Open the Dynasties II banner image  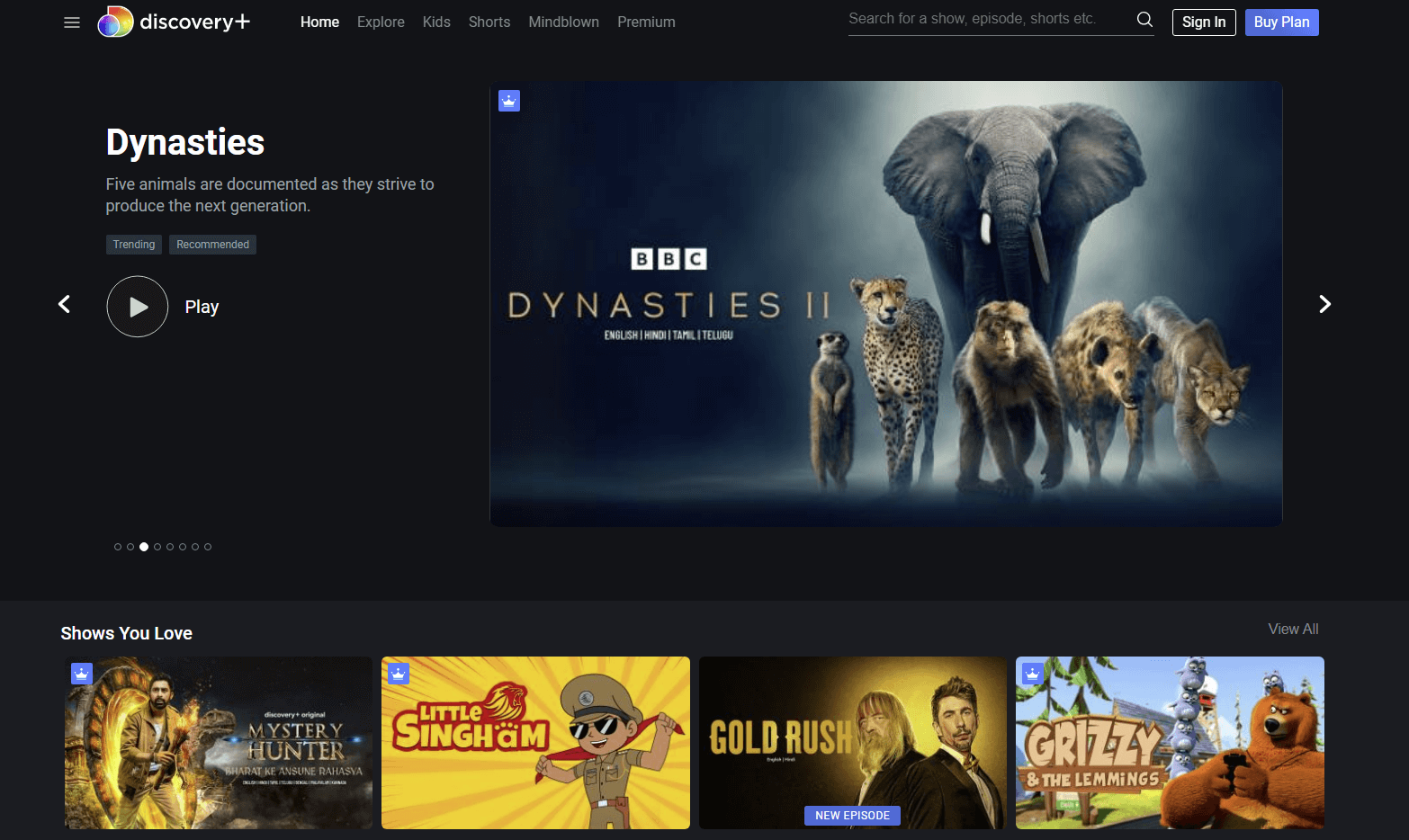[x=886, y=304]
